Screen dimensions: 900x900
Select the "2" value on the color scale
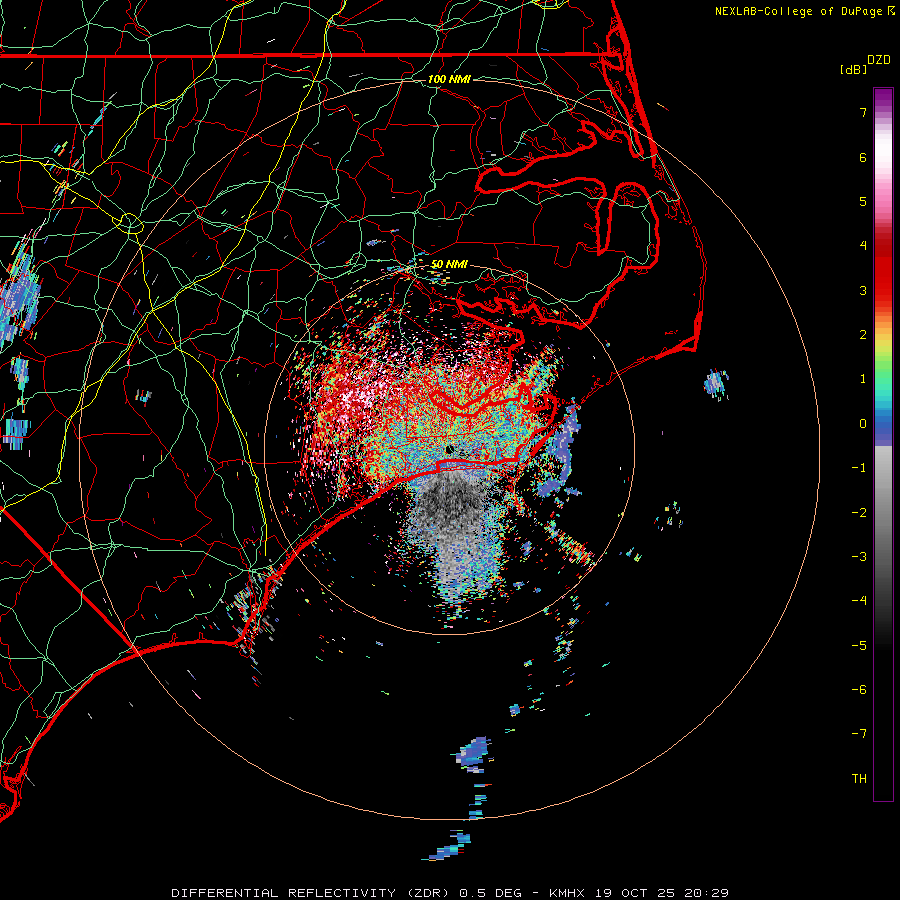pos(863,335)
